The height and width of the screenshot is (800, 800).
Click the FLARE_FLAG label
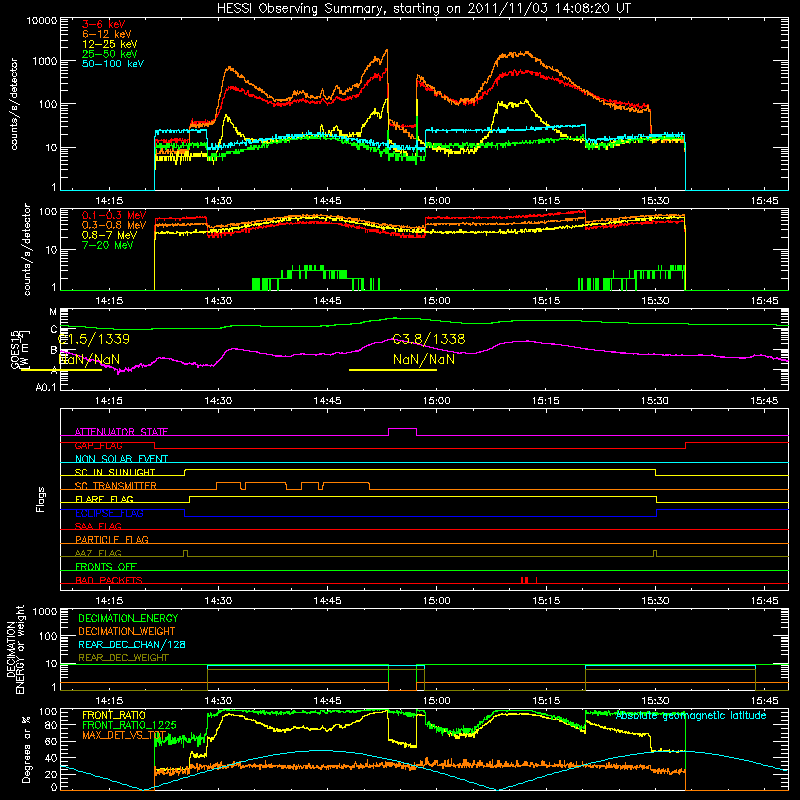104,499
